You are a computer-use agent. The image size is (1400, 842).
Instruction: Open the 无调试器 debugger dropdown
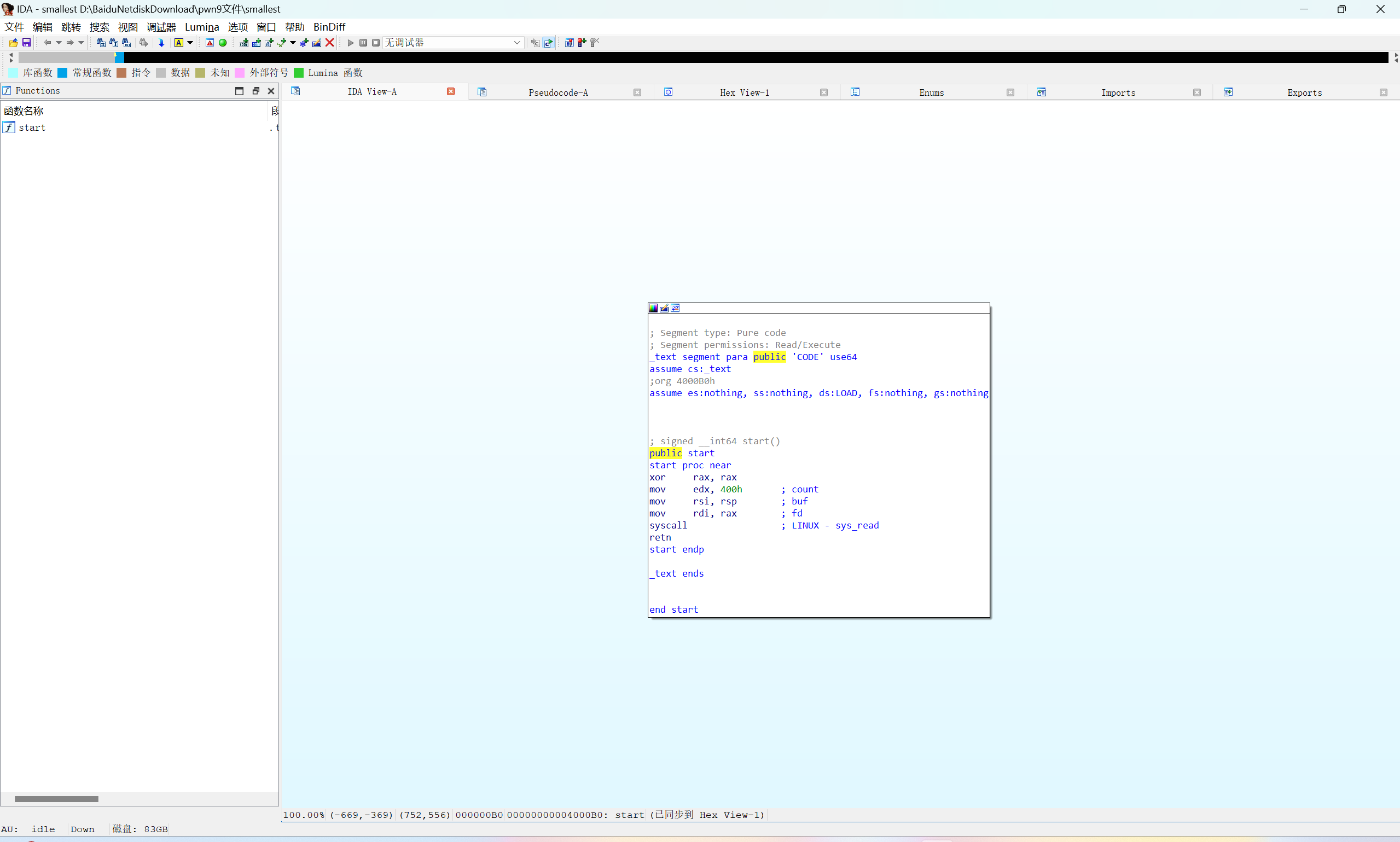(x=516, y=43)
